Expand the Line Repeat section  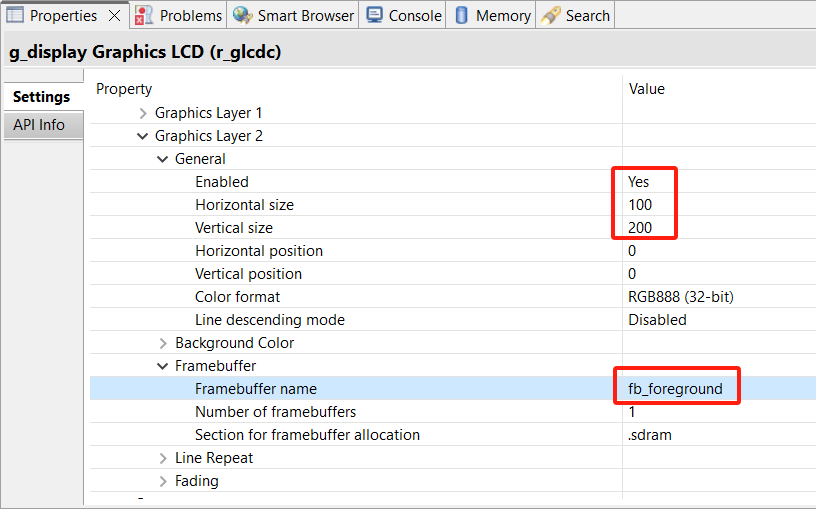click(163, 458)
